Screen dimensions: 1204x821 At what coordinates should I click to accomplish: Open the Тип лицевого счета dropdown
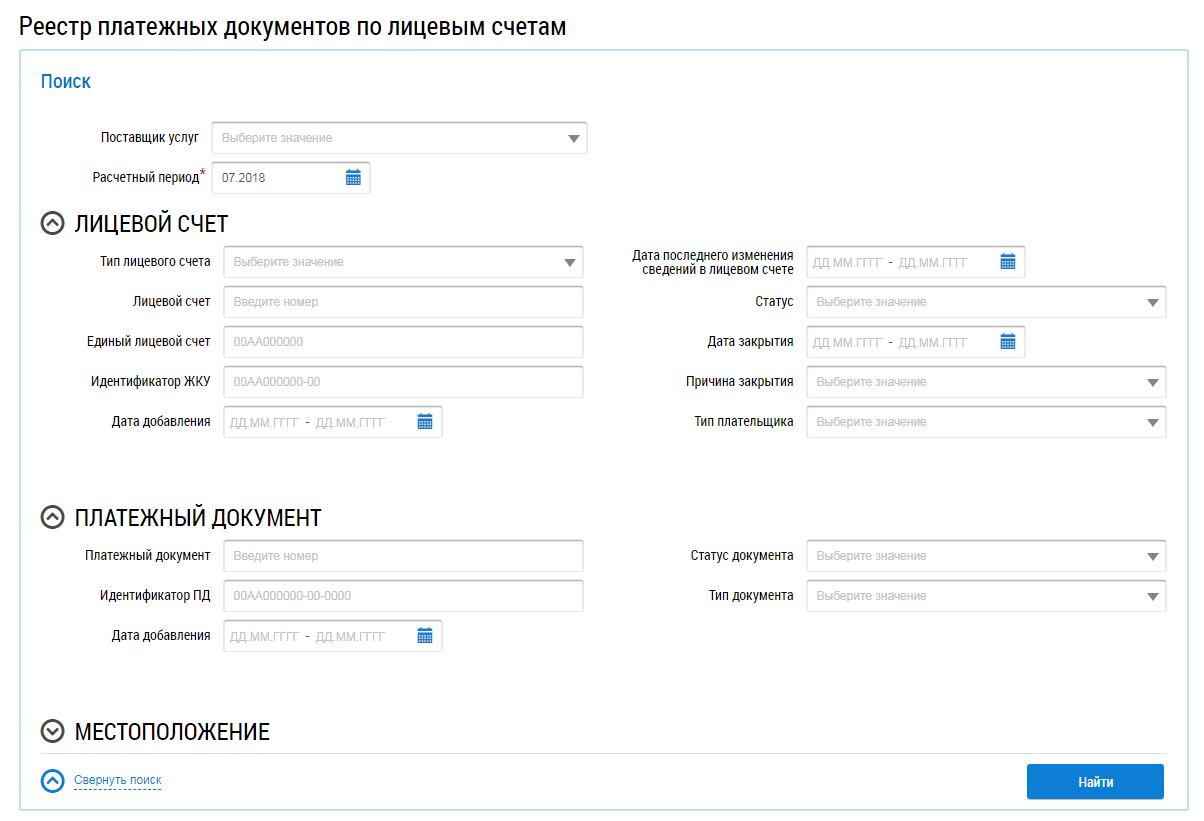[x=403, y=262]
